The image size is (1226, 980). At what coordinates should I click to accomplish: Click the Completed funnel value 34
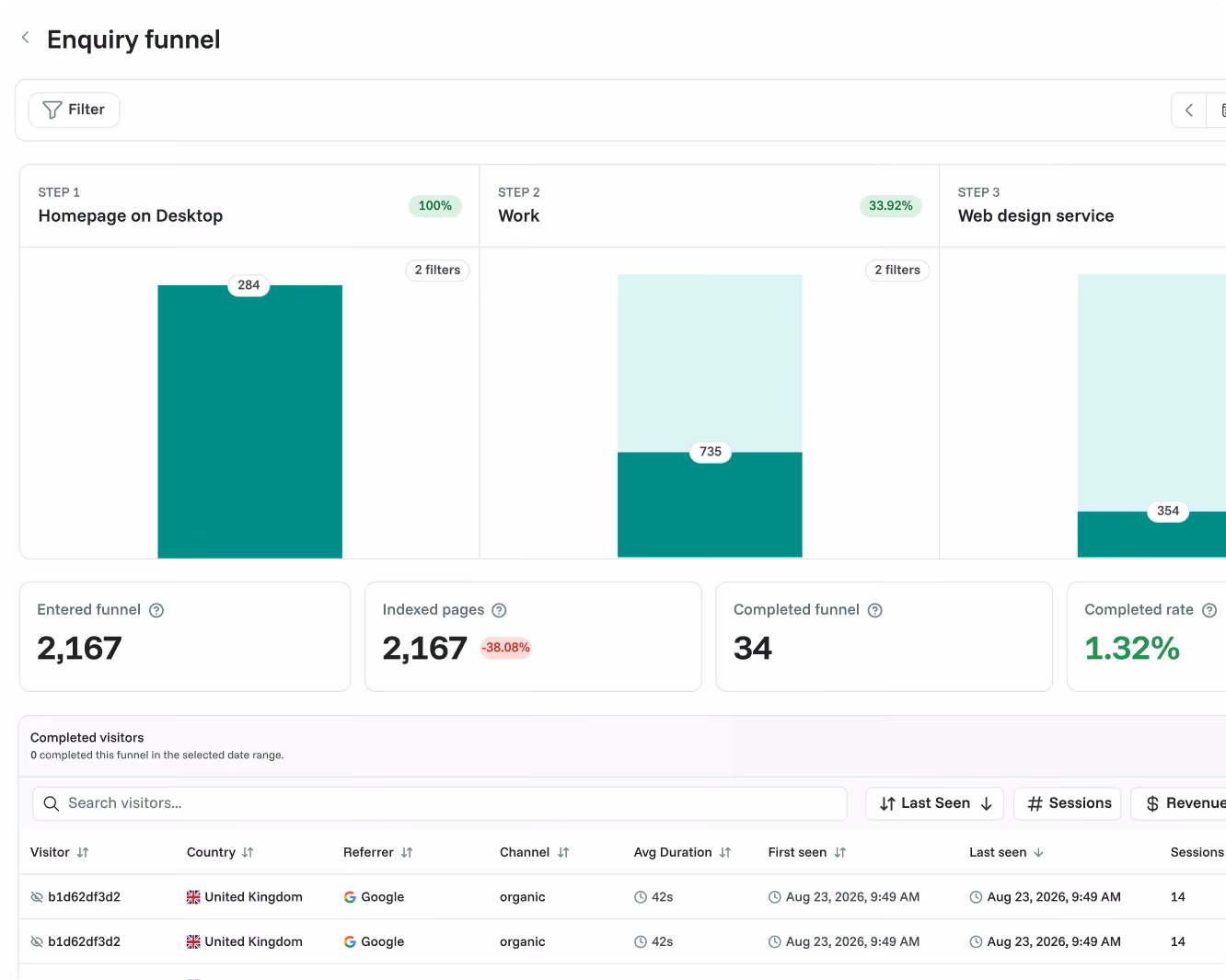(753, 649)
